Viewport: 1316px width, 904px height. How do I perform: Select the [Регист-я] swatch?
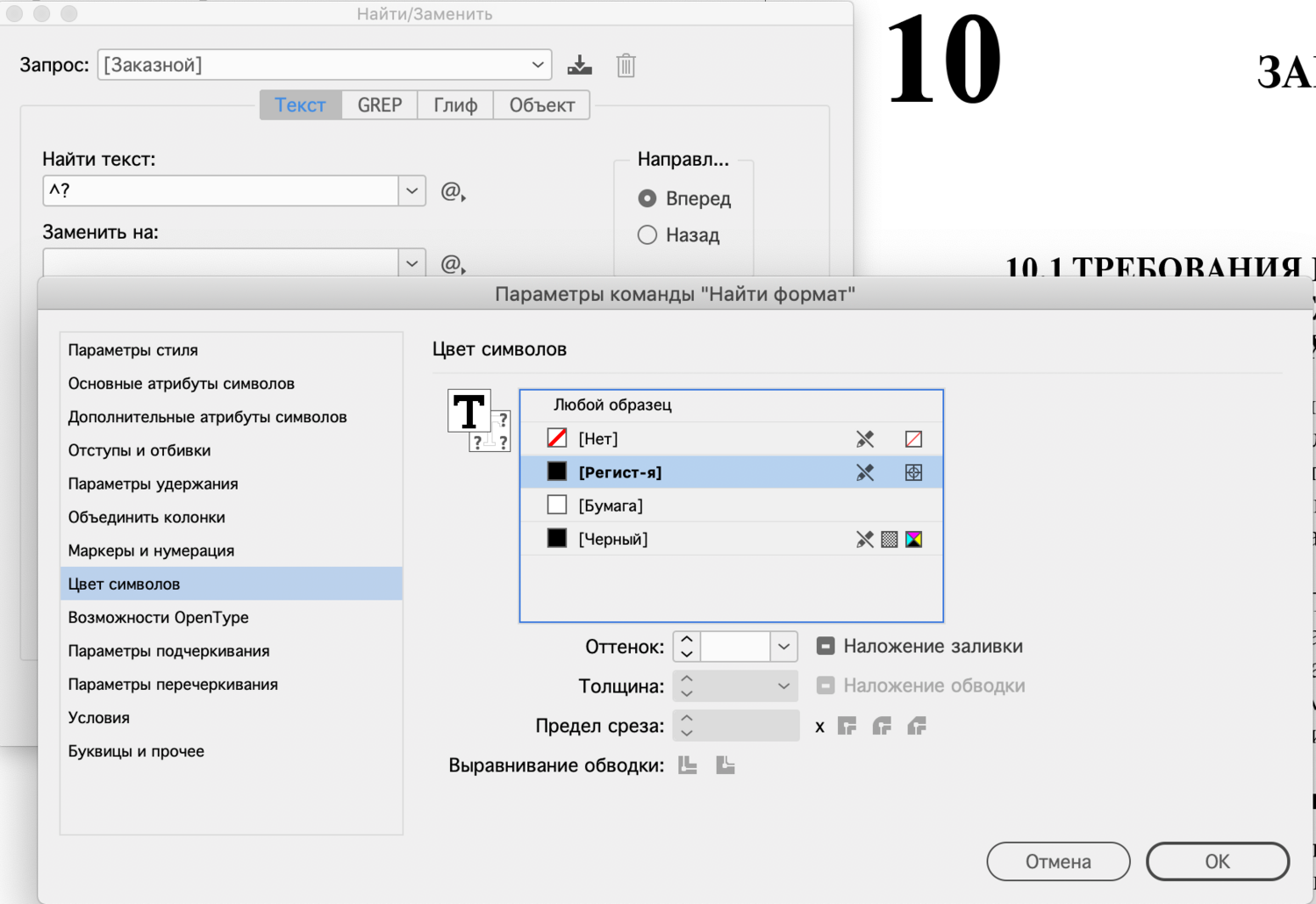point(732,472)
